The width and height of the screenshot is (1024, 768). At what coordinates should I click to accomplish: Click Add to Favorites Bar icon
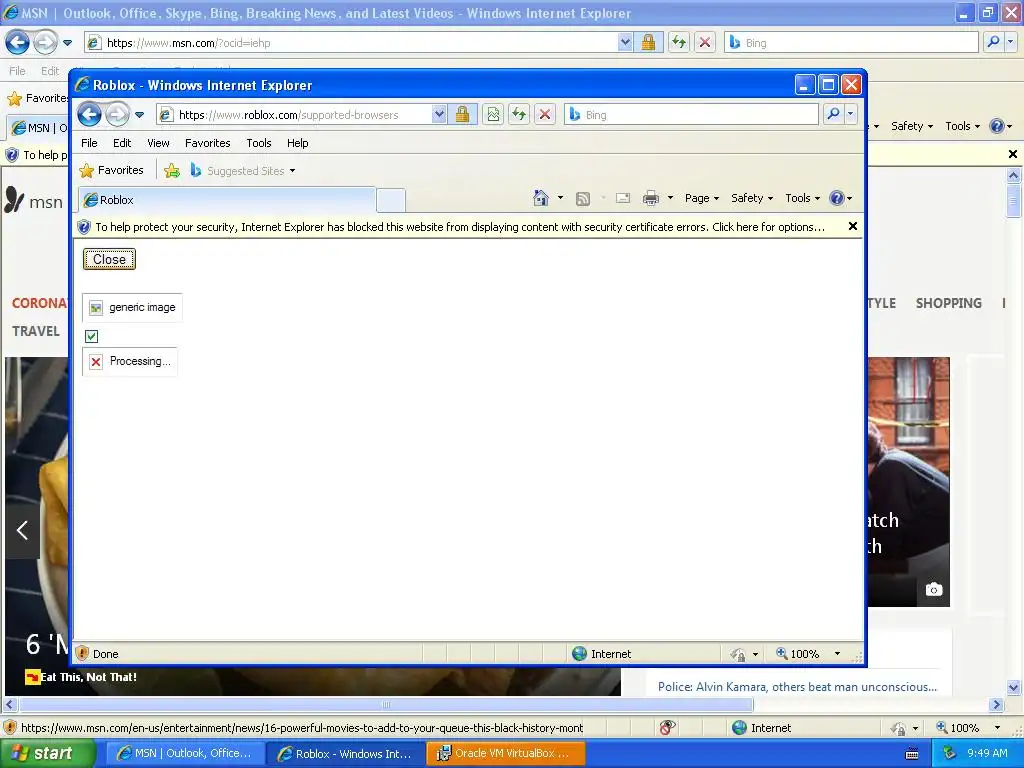(x=172, y=171)
